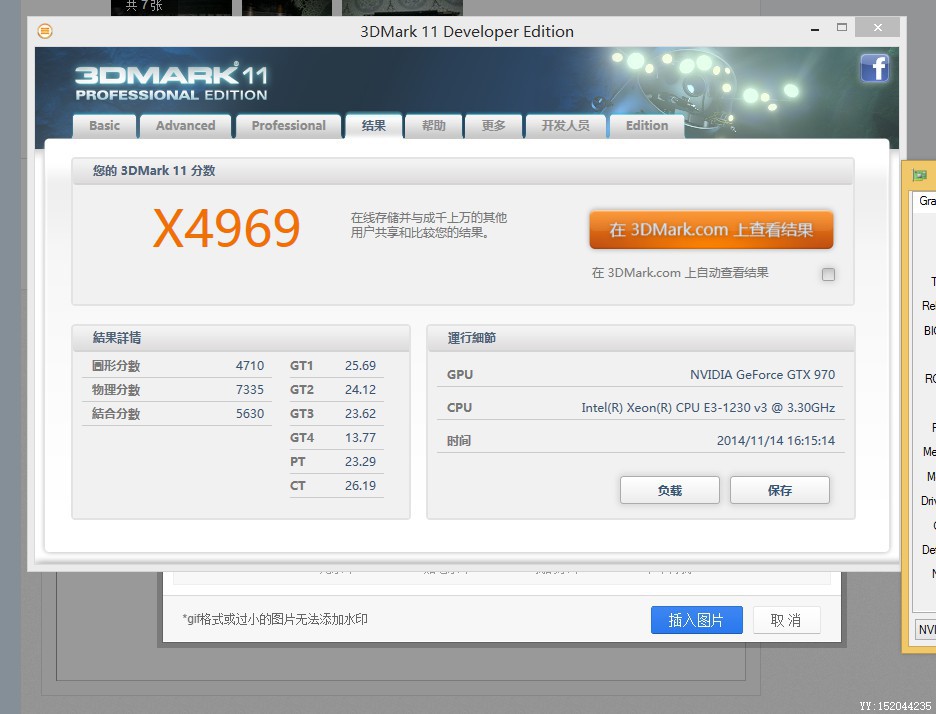Viewport: 936px width, 714px height.
Task: Click the CT result 26.19
Action: (361, 485)
